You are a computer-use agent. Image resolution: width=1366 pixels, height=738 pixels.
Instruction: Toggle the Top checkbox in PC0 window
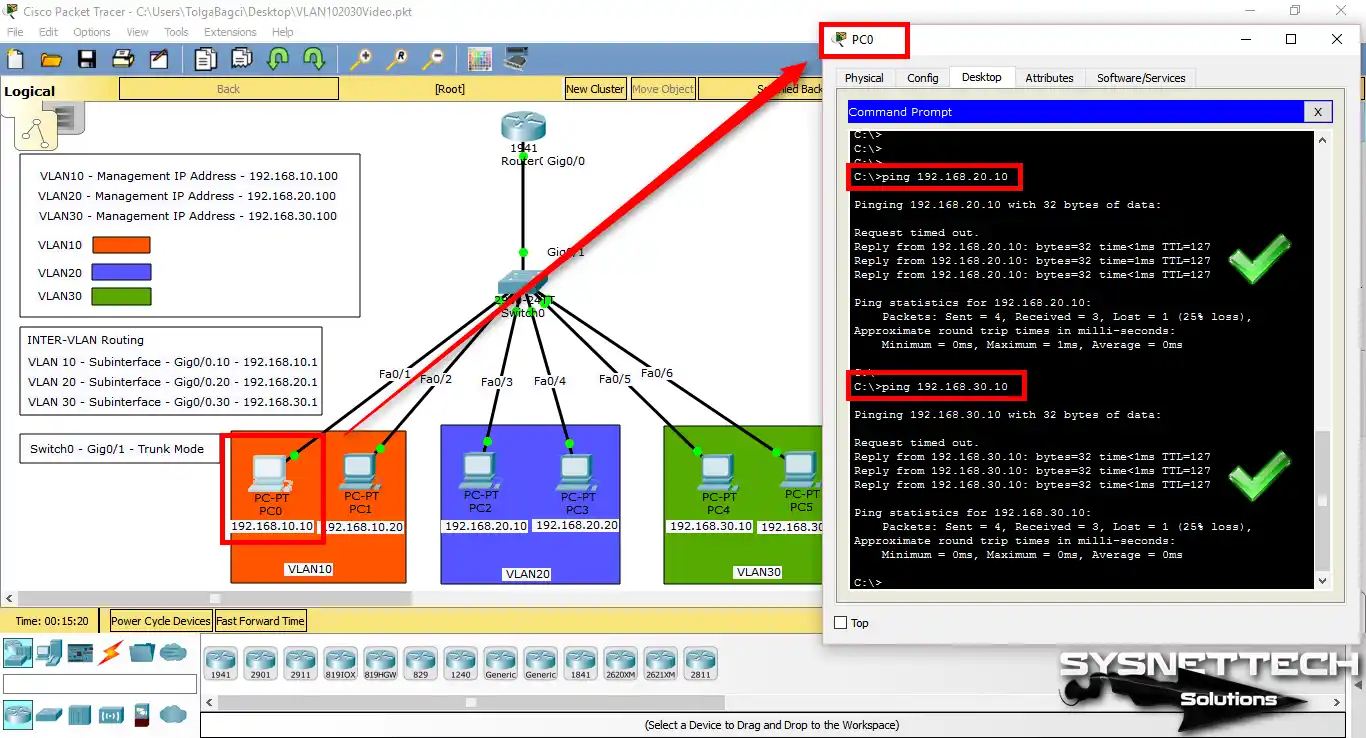(x=838, y=622)
